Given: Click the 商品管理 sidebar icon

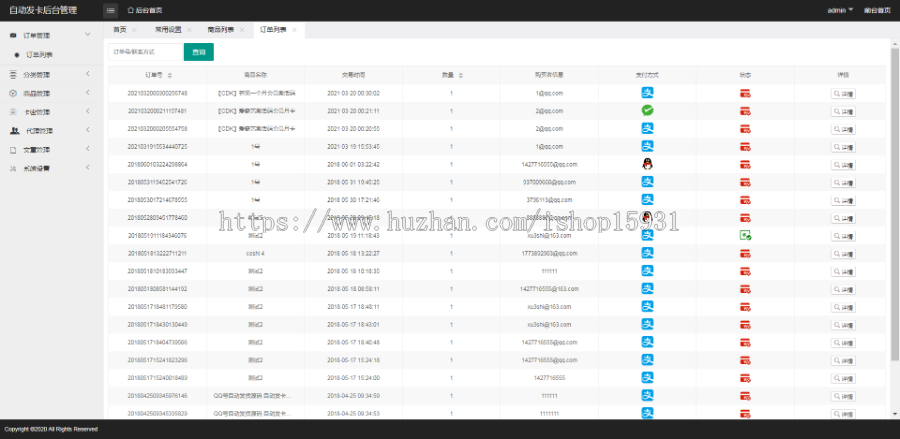Looking at the screenshot, I should 13,94.
